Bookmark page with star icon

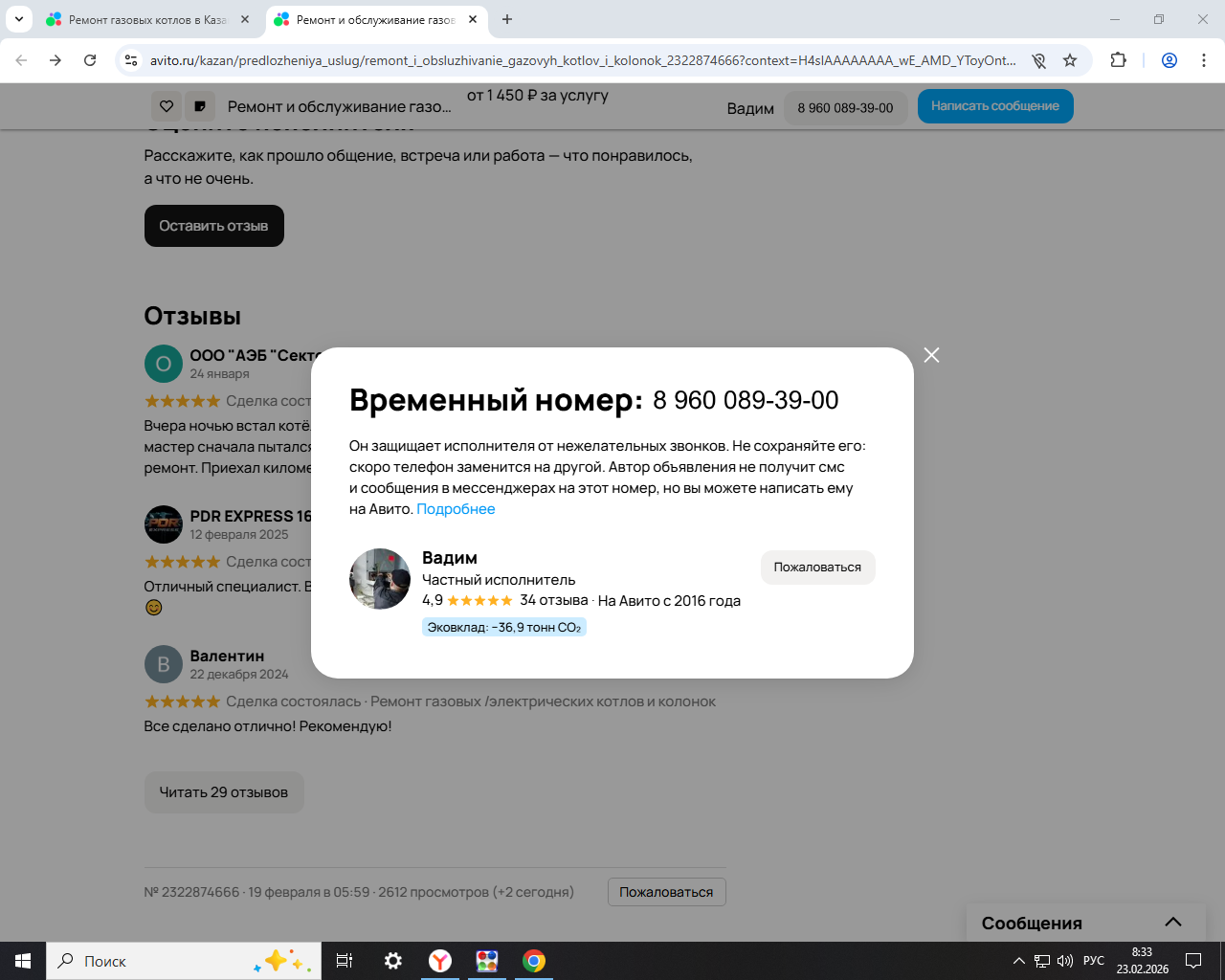pos(1070,60)
